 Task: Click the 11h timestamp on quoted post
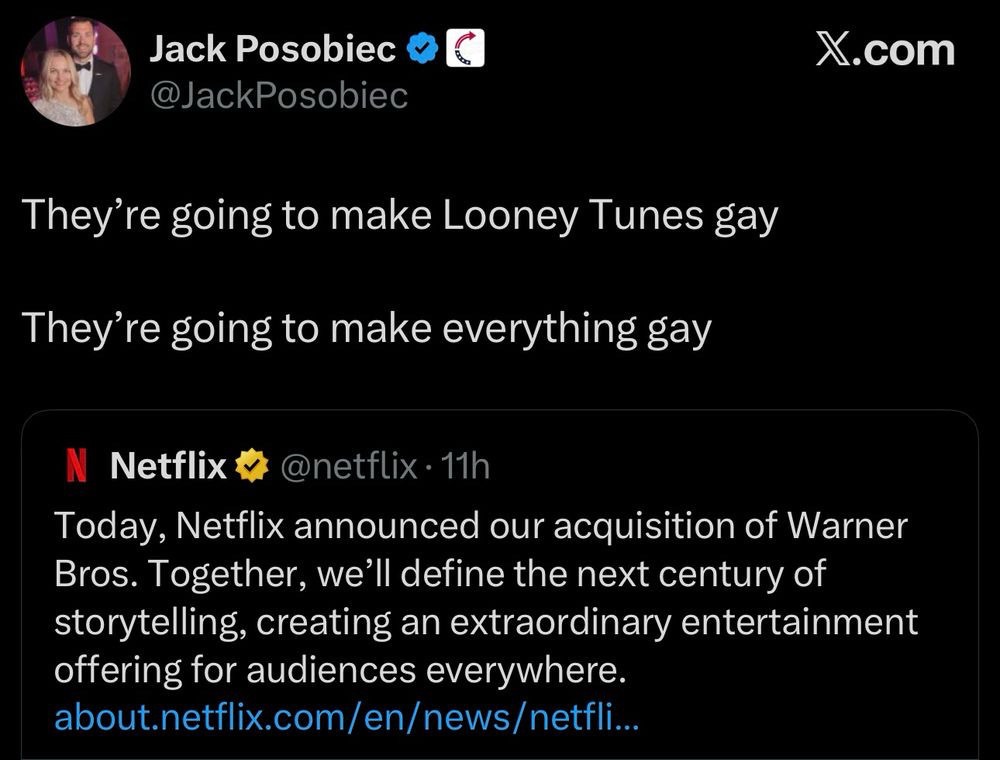467,464
